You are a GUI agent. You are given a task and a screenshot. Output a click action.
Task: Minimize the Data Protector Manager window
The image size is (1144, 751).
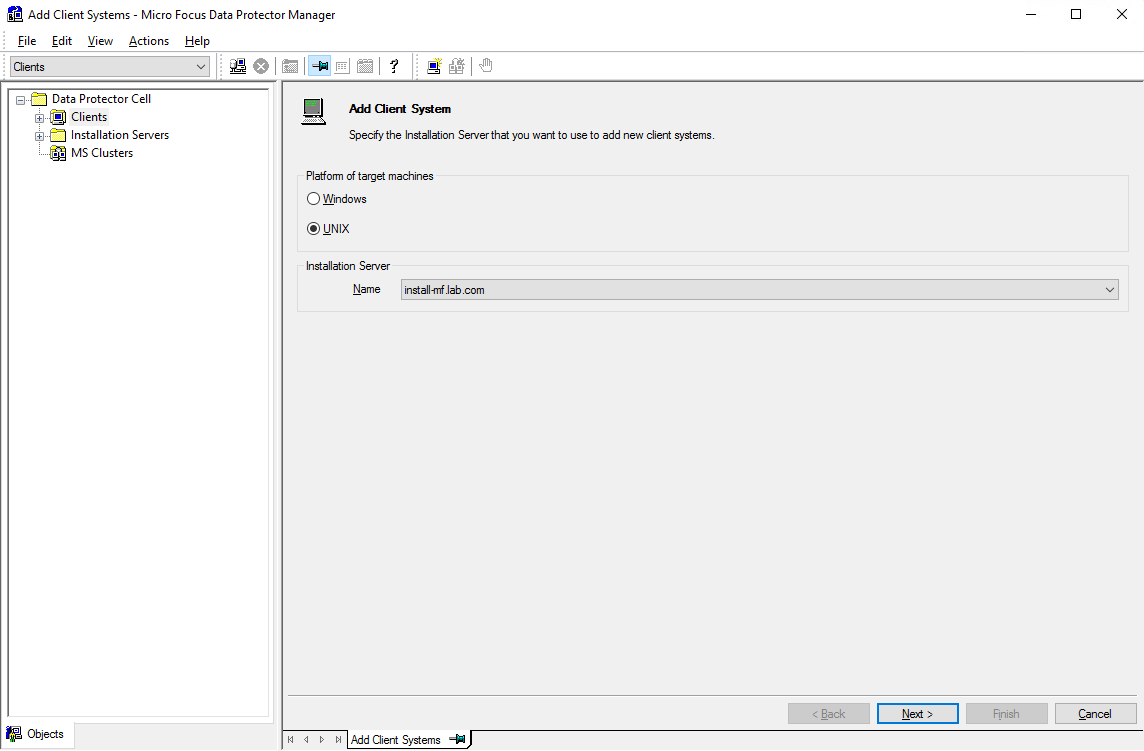pos(1031,15)
